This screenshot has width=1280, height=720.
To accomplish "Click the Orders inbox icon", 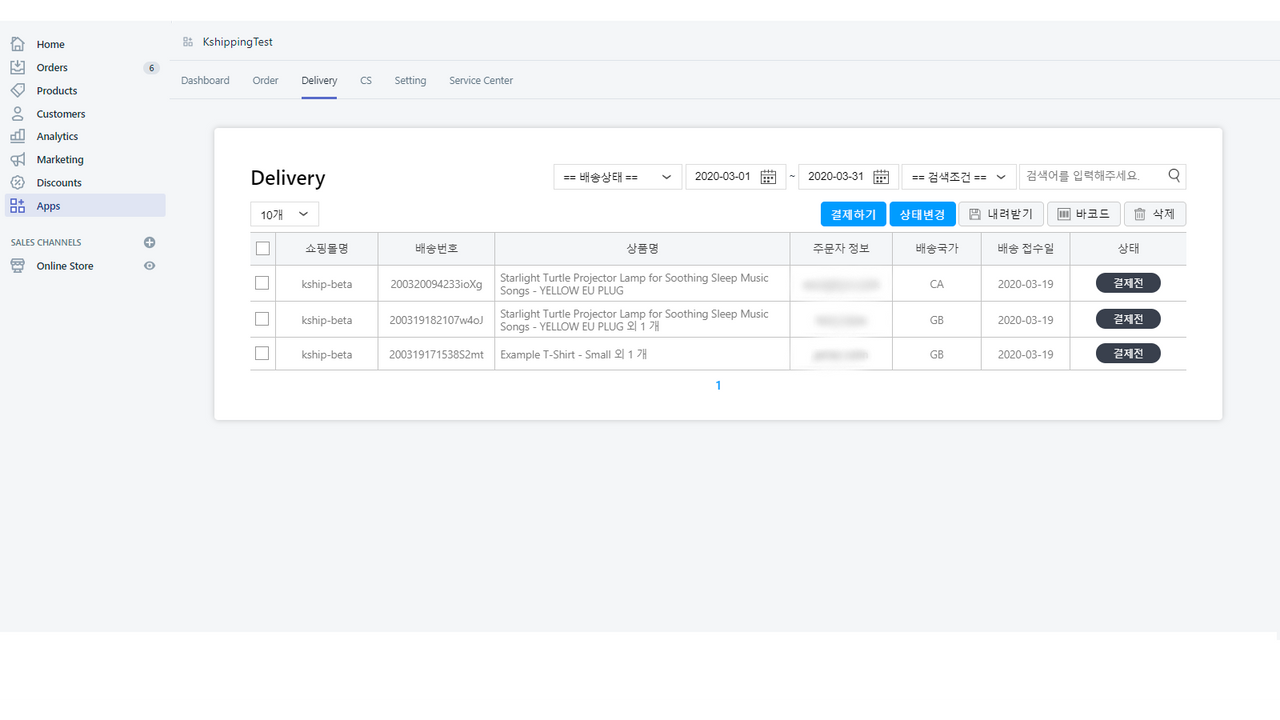I will coord(17,67).
